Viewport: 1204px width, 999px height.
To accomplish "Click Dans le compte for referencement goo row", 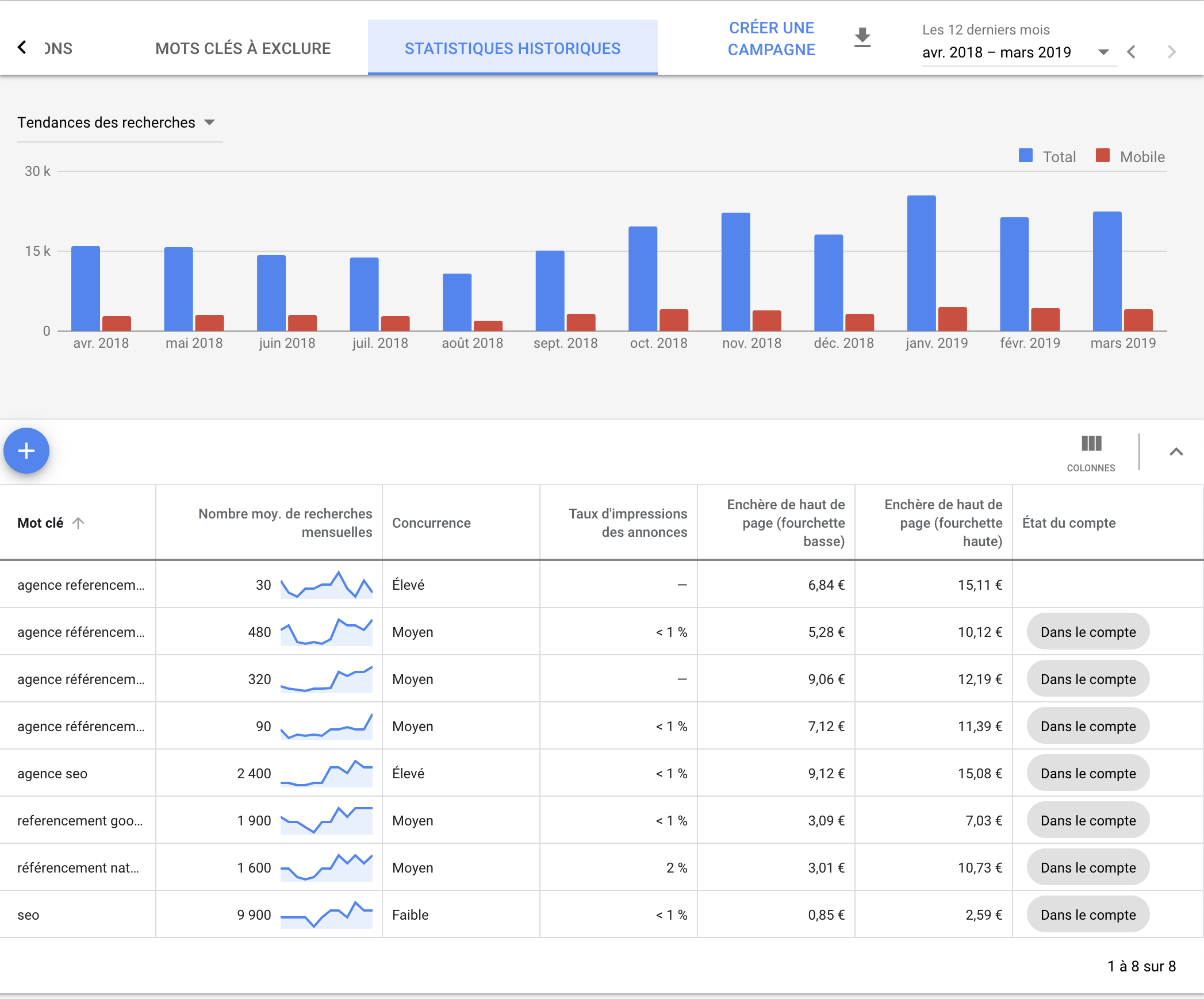I will coord(1088,821).
